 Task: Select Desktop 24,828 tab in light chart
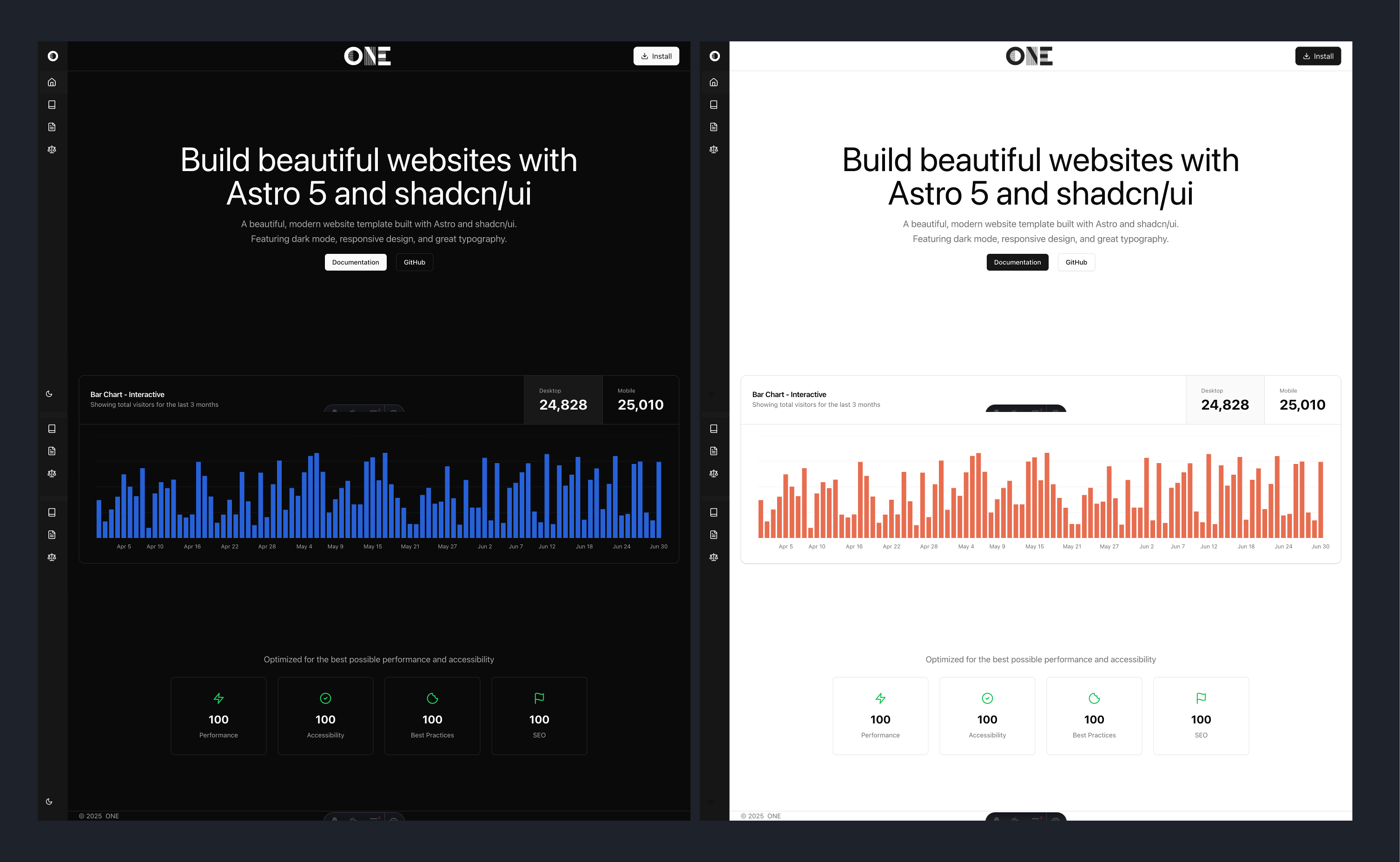[1225, 400]
